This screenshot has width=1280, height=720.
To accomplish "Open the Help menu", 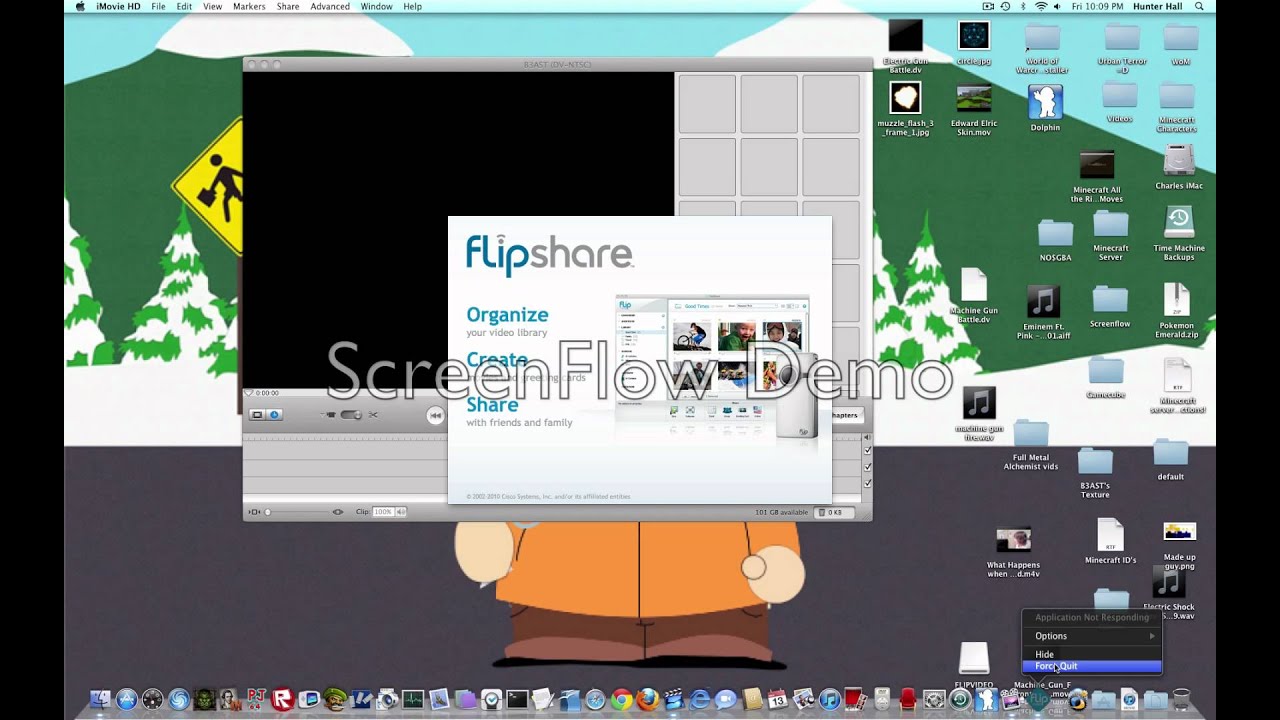I will (x=412, y=6).
